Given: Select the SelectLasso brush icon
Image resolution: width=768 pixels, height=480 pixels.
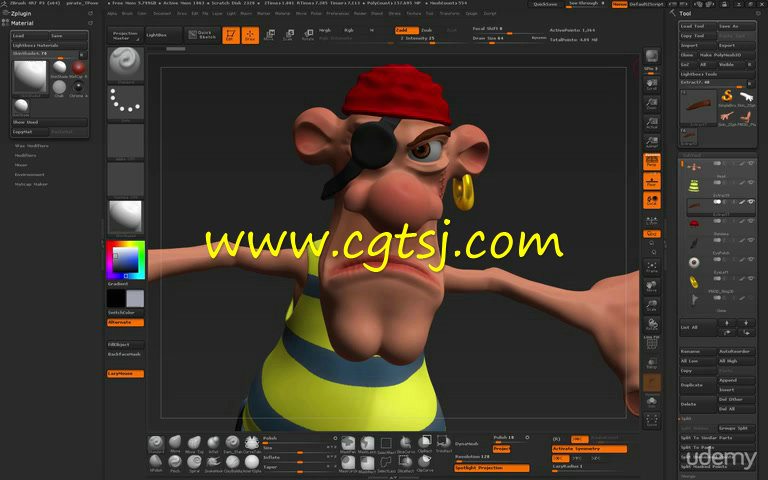Looking at the screenshot, I should [386, 463].
